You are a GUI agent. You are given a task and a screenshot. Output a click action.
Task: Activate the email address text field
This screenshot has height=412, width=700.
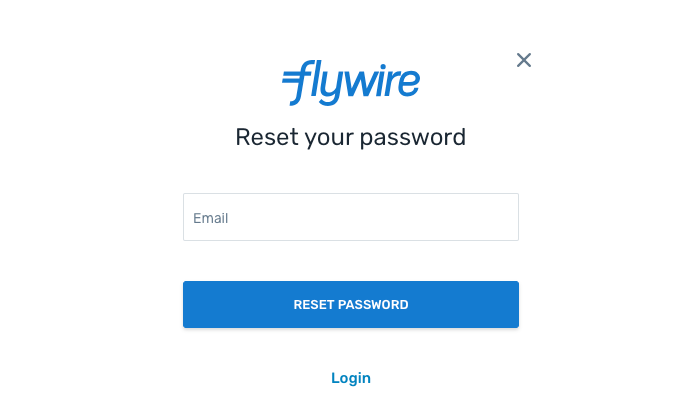click(351, 217)
